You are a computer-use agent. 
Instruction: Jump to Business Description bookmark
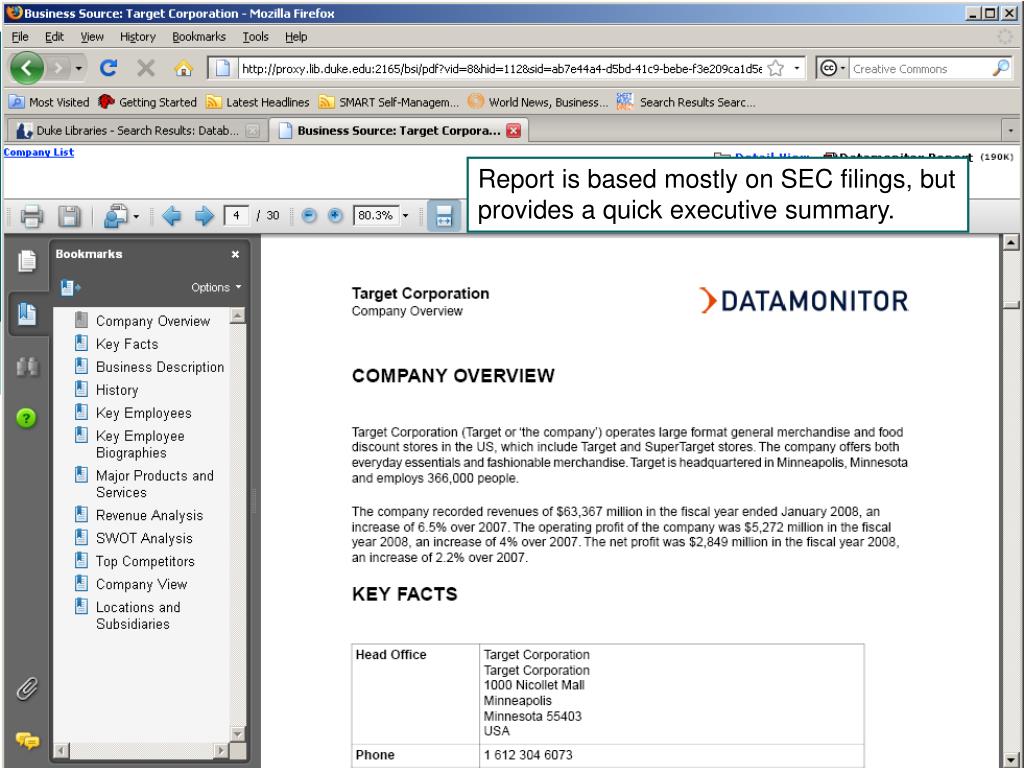160,367
